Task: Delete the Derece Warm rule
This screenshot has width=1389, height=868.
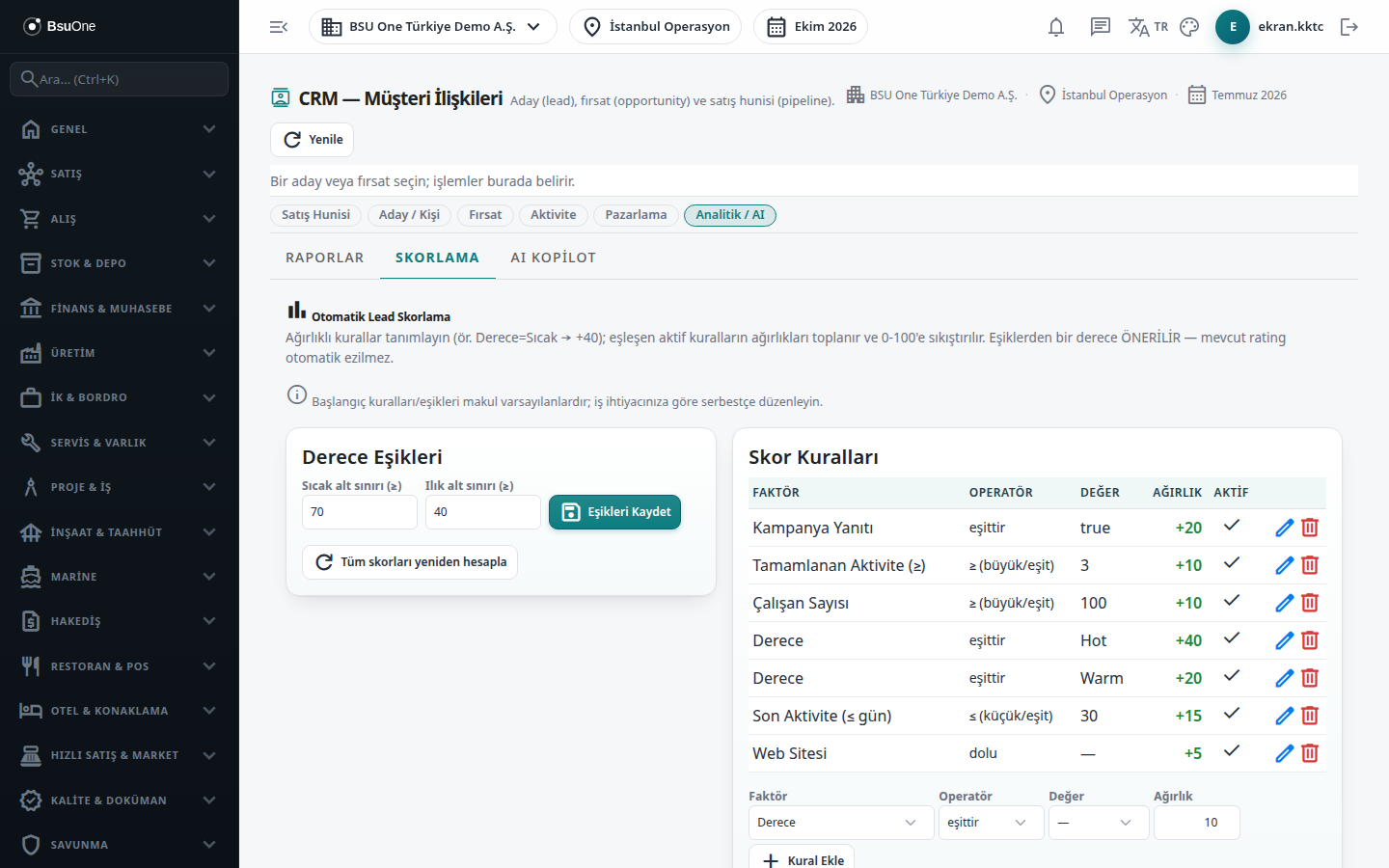Action: coord(1310,678)
